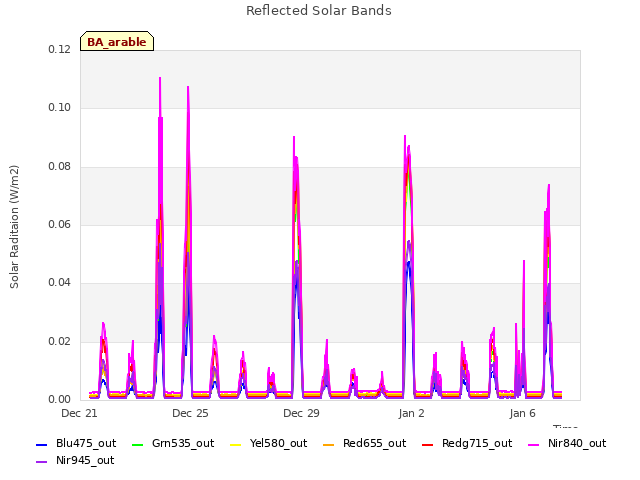Click the Jan 2 x-axis tick label
This screenshot has width=640, height=480.
coord(411,413)
